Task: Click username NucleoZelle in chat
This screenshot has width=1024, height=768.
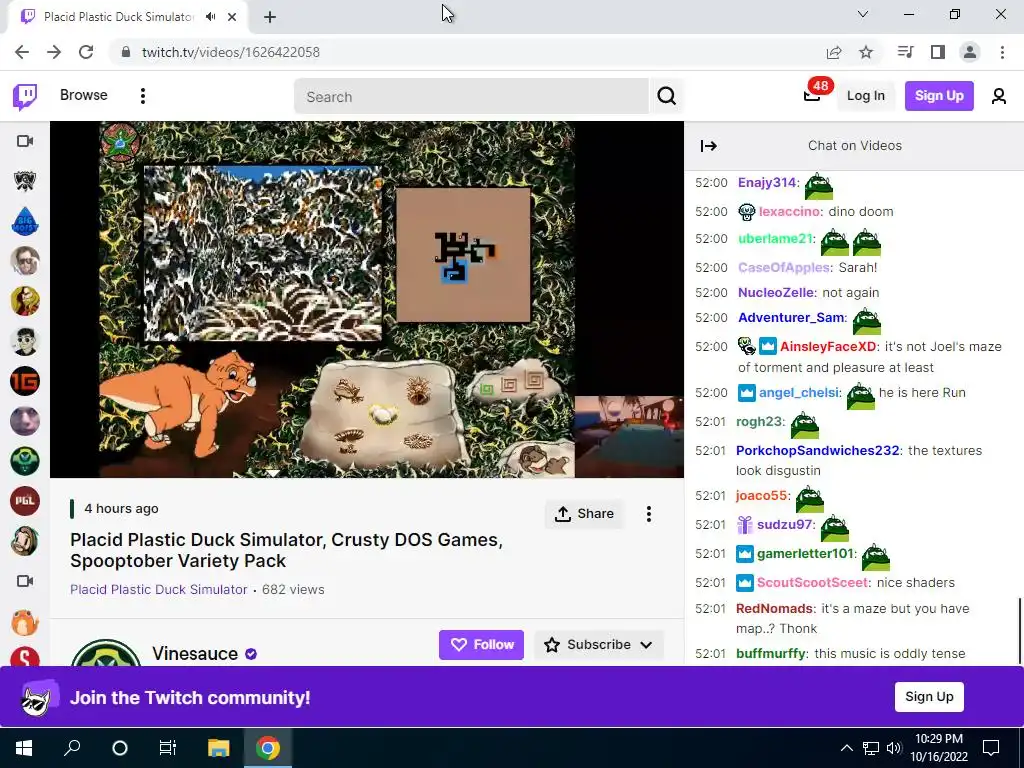Action: click(x=776, y=293)
